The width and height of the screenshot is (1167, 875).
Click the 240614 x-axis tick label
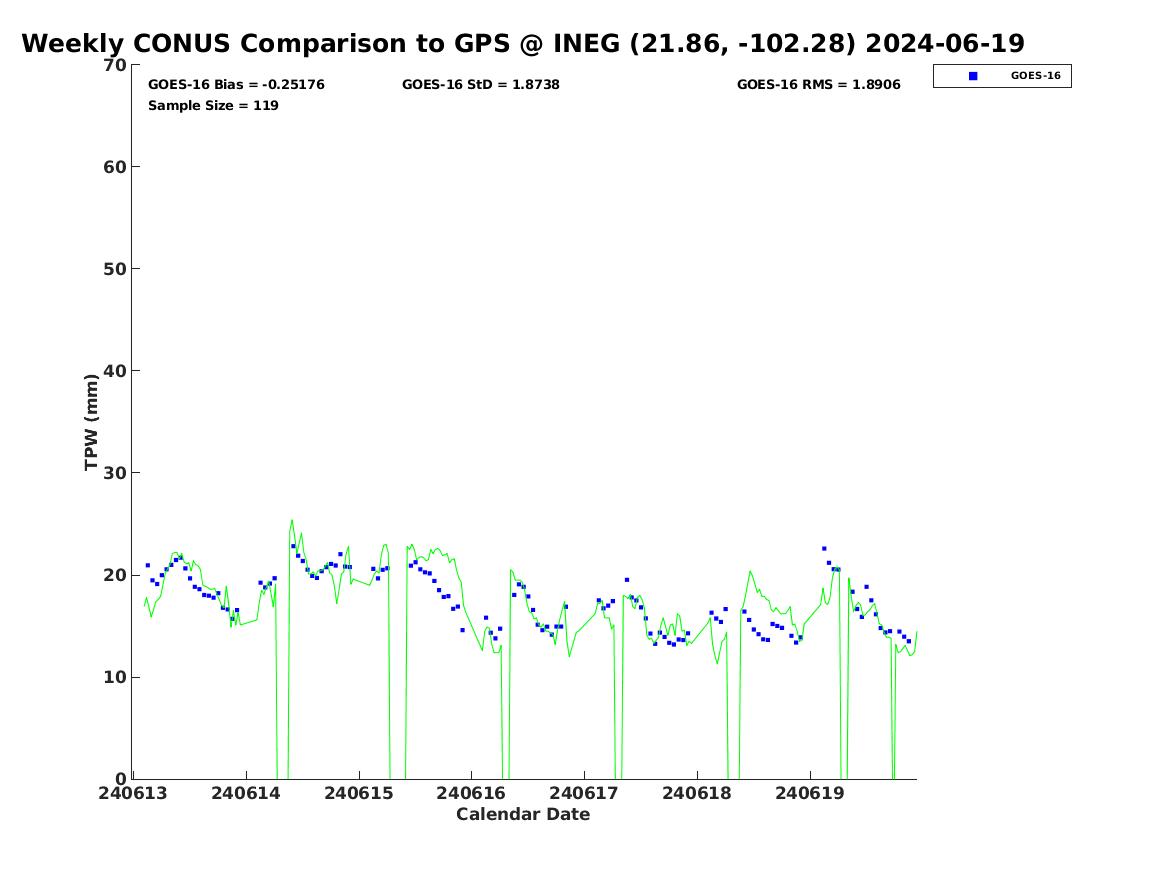[246, 793]
